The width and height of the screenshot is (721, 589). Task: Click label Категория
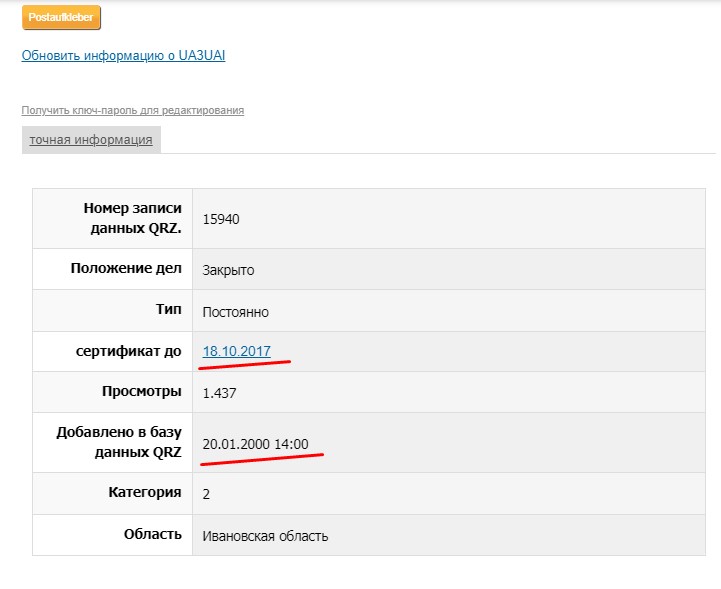pyautogui.click(x=145, y=492)
